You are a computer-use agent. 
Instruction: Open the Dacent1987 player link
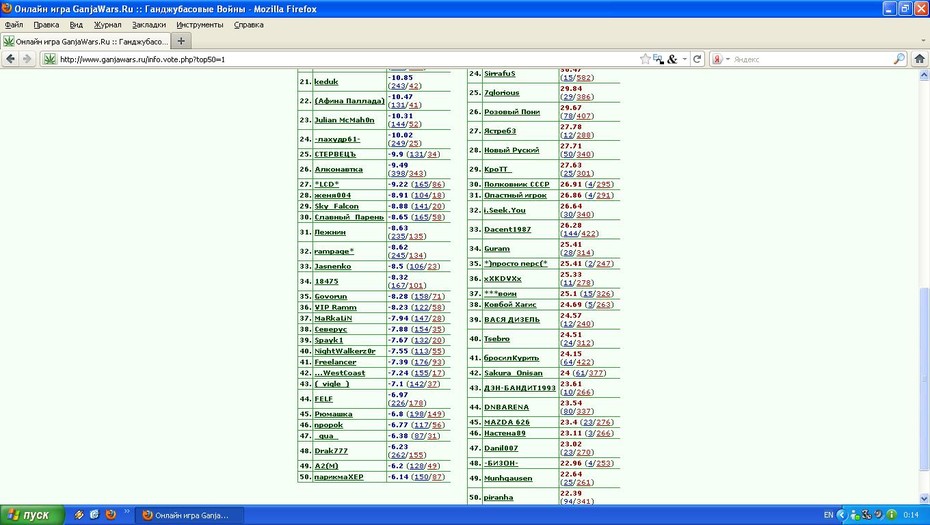pyautogui.click(x=508, y=230)
